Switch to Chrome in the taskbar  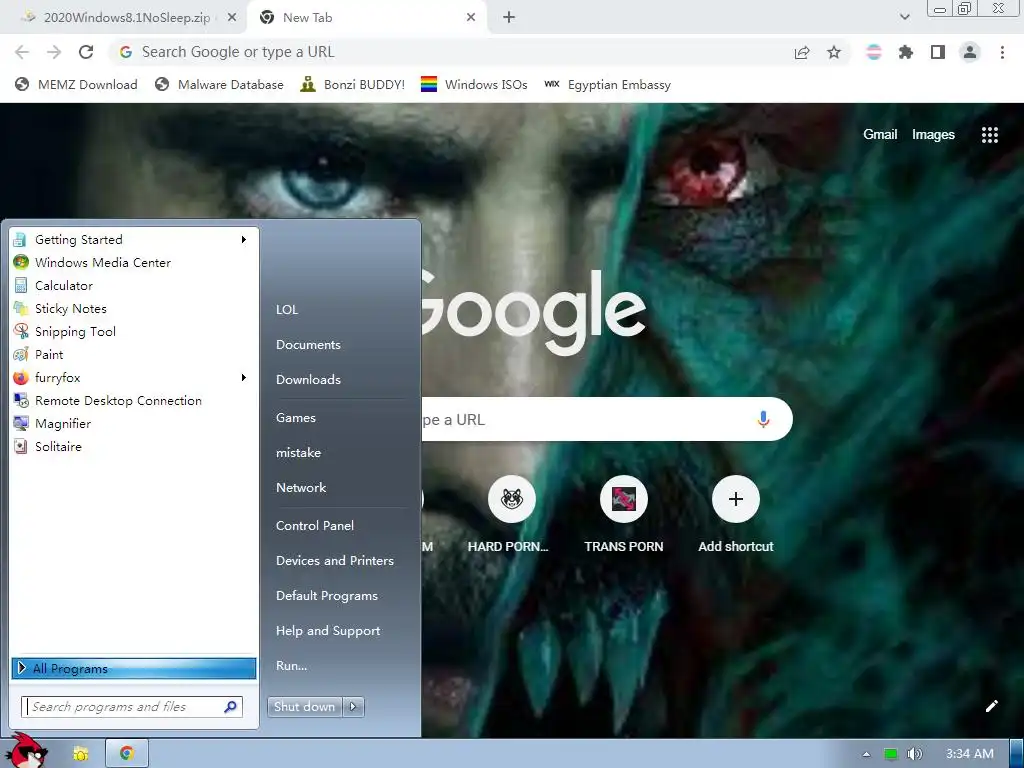coord(127,754)
